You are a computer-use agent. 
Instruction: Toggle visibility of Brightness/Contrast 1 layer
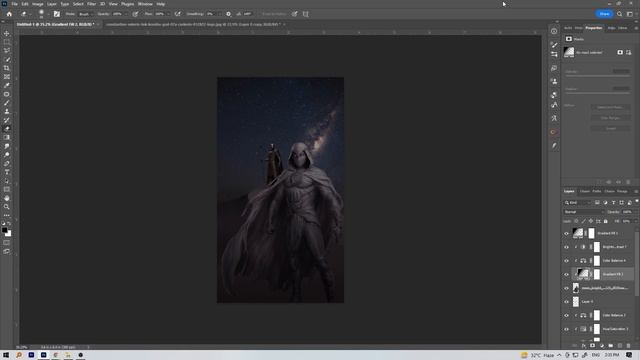[x=566, y=247]
